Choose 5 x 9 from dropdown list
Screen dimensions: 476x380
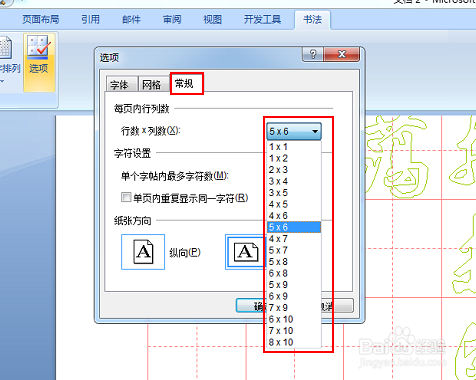point(294,285)
